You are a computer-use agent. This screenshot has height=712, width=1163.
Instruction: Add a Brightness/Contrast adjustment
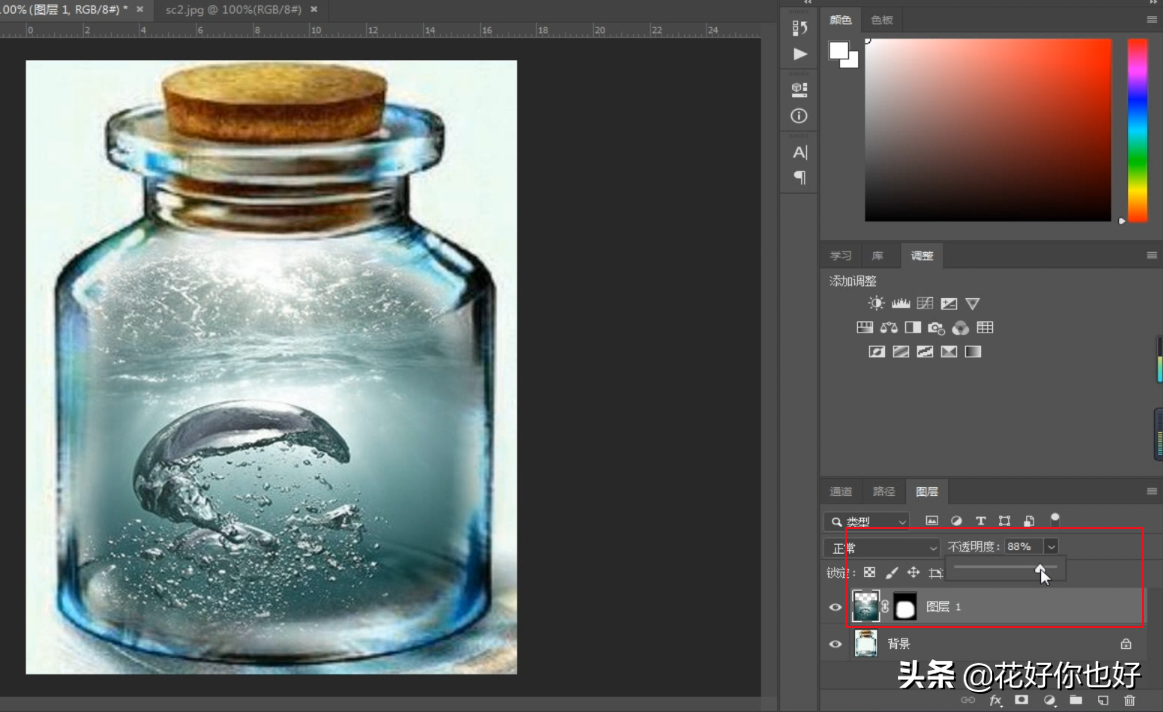point(877,303)
